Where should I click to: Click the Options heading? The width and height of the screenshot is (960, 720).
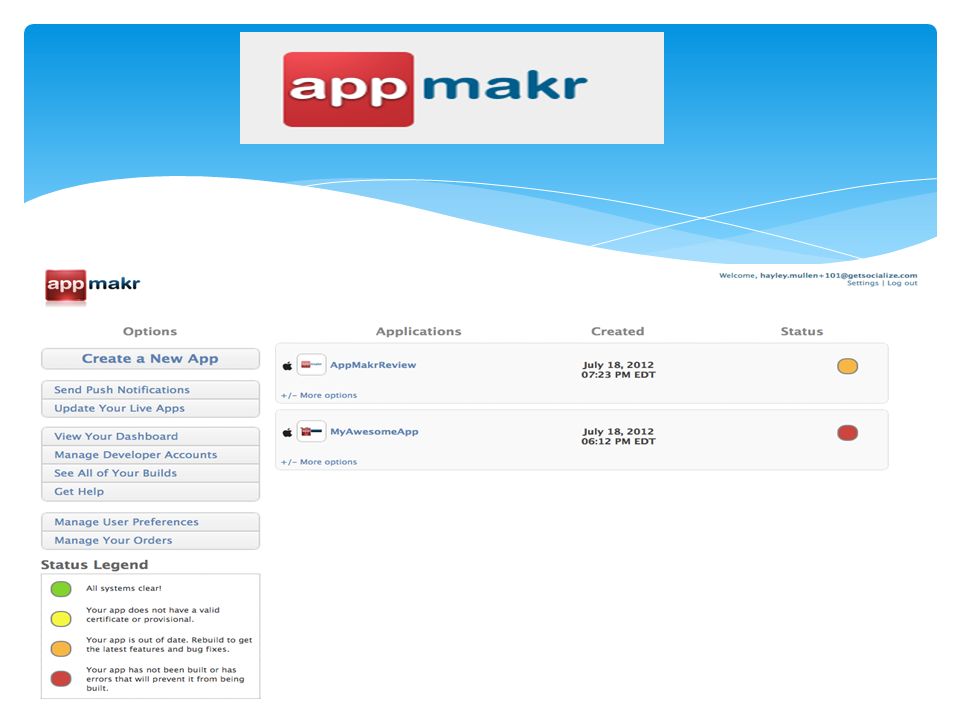(x=150, y=331)
